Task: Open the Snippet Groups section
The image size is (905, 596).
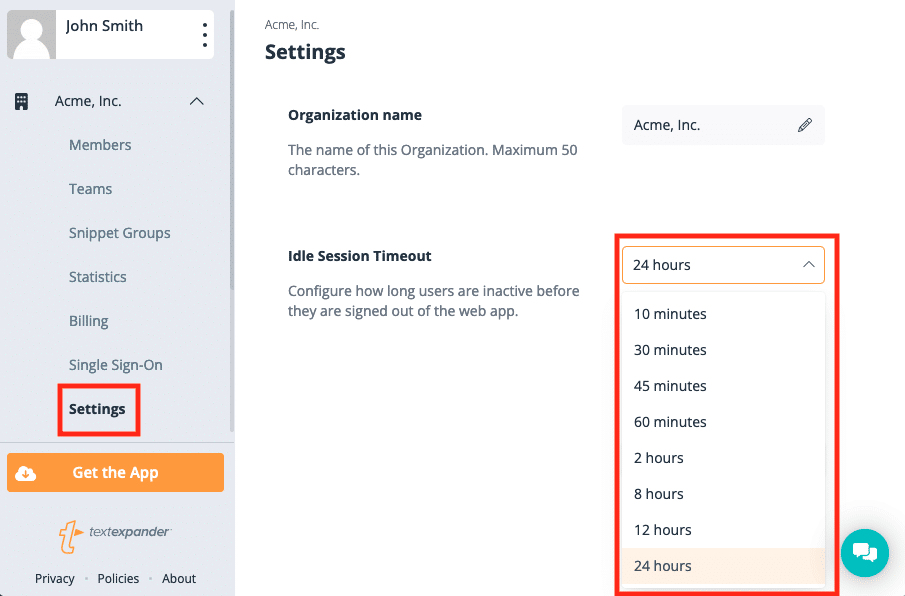Action: tap(119, 233)
